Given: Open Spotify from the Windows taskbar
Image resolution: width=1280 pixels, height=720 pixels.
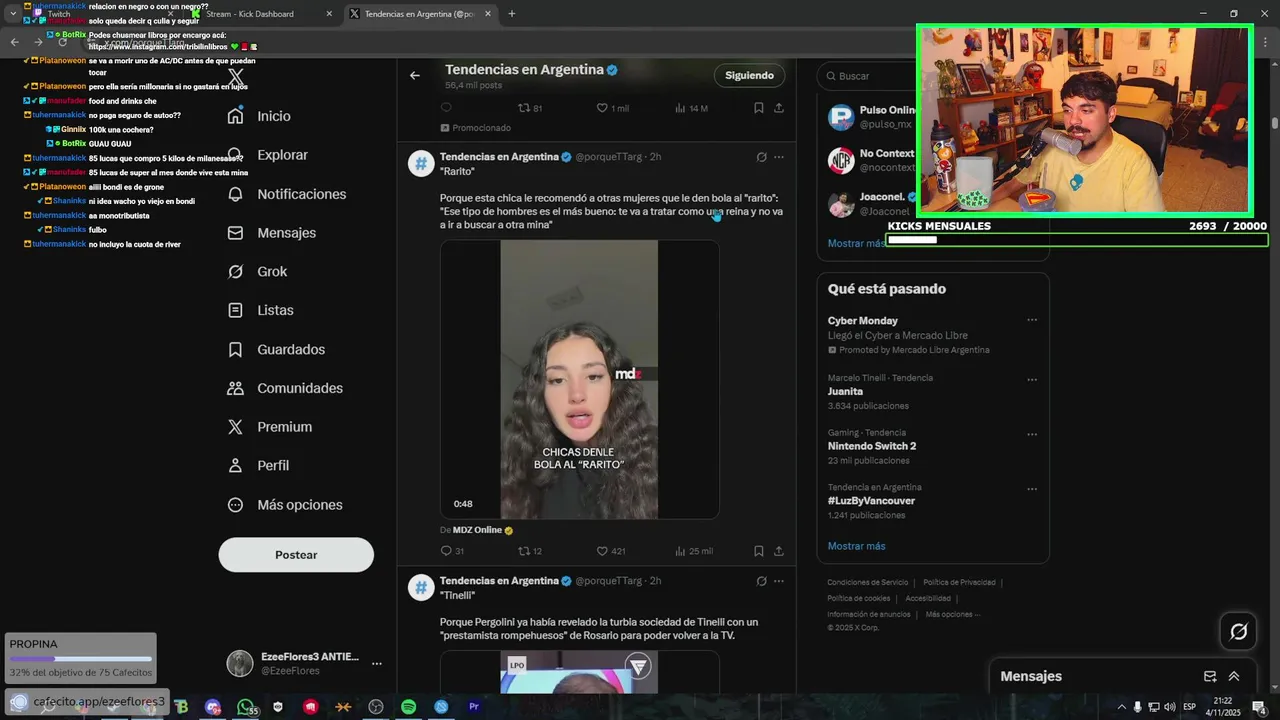Looking at the screenshot, I should (408, 707).
